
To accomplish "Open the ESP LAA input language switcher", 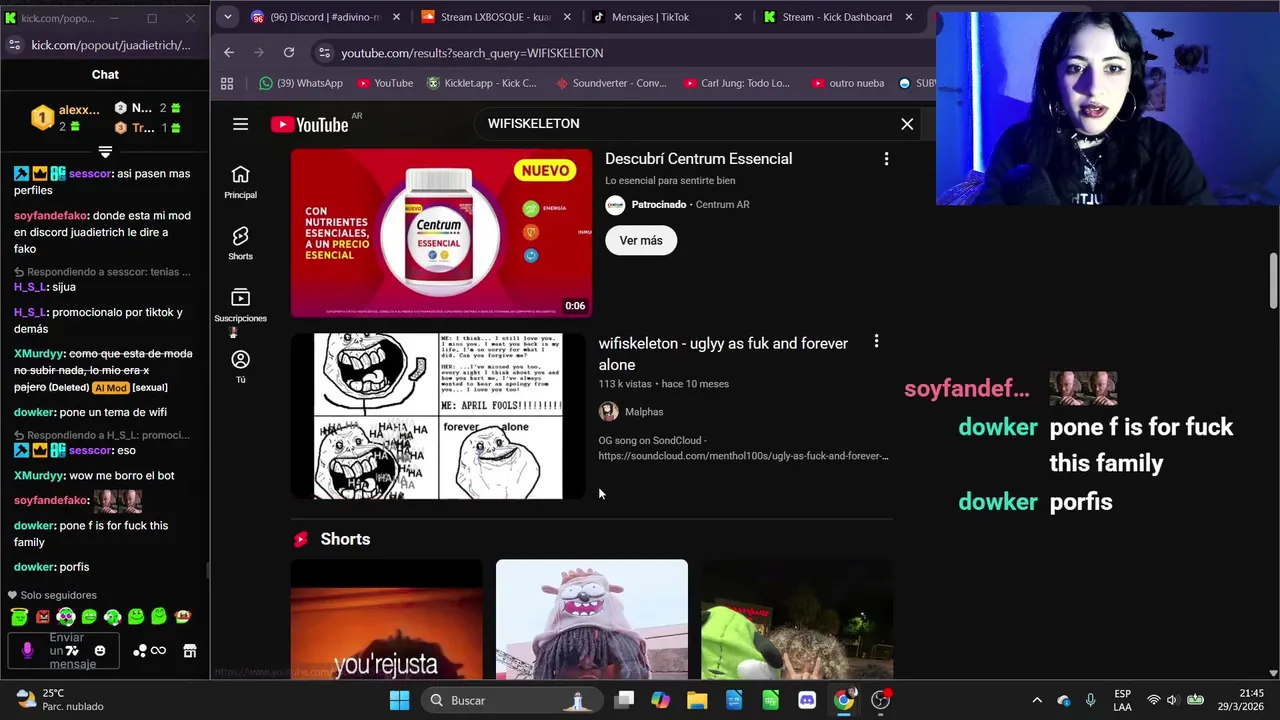I will (1123, 700).
